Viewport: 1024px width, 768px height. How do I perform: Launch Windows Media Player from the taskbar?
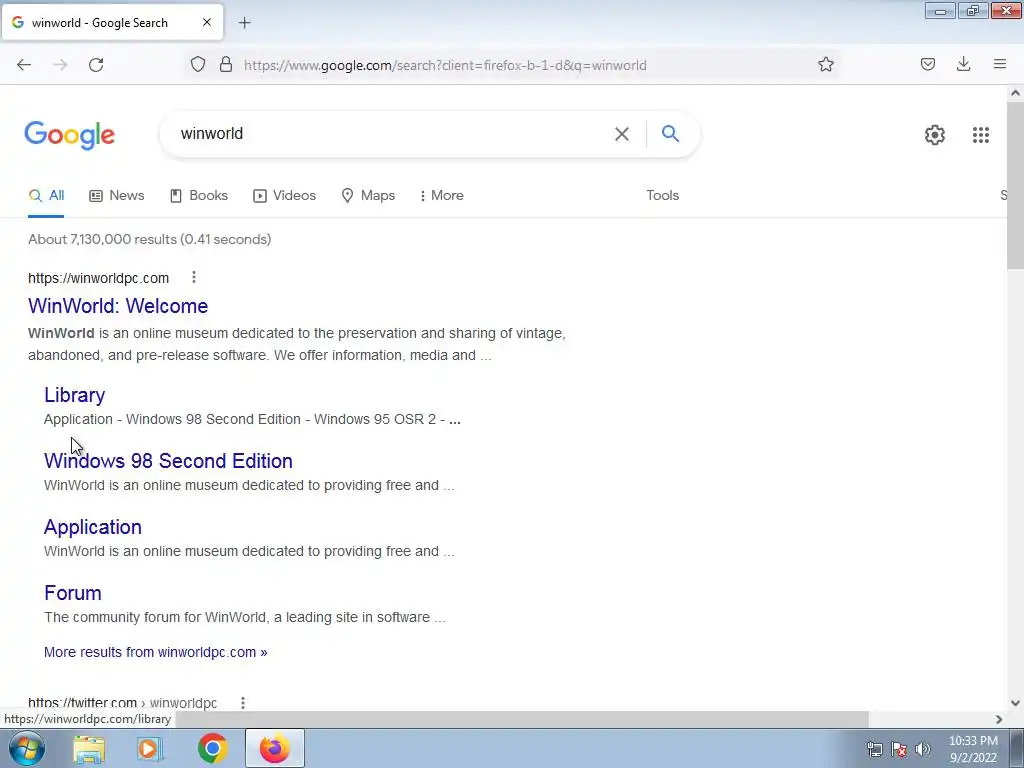pos(150,749)
